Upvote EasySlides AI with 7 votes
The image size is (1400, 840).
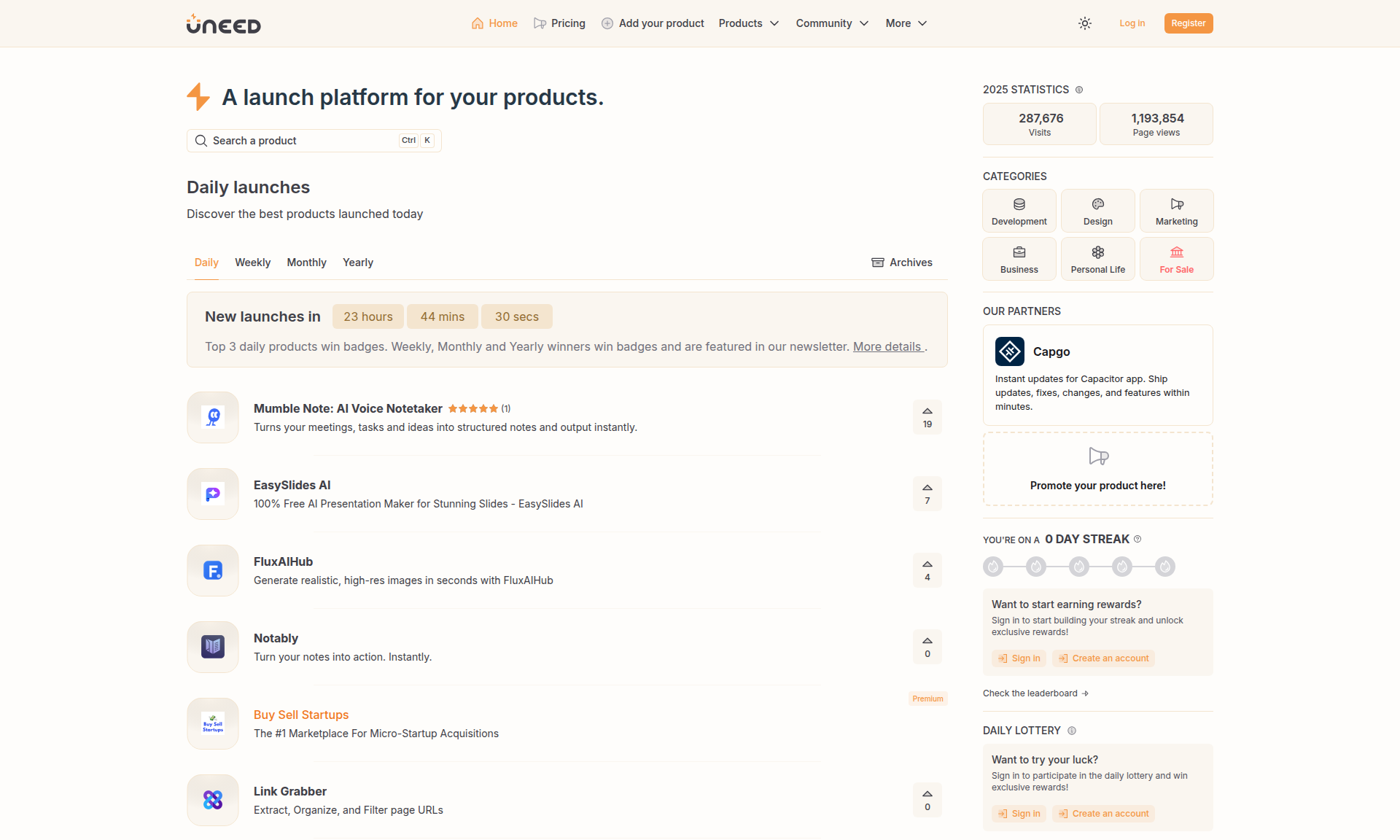[x=927, y=494]
